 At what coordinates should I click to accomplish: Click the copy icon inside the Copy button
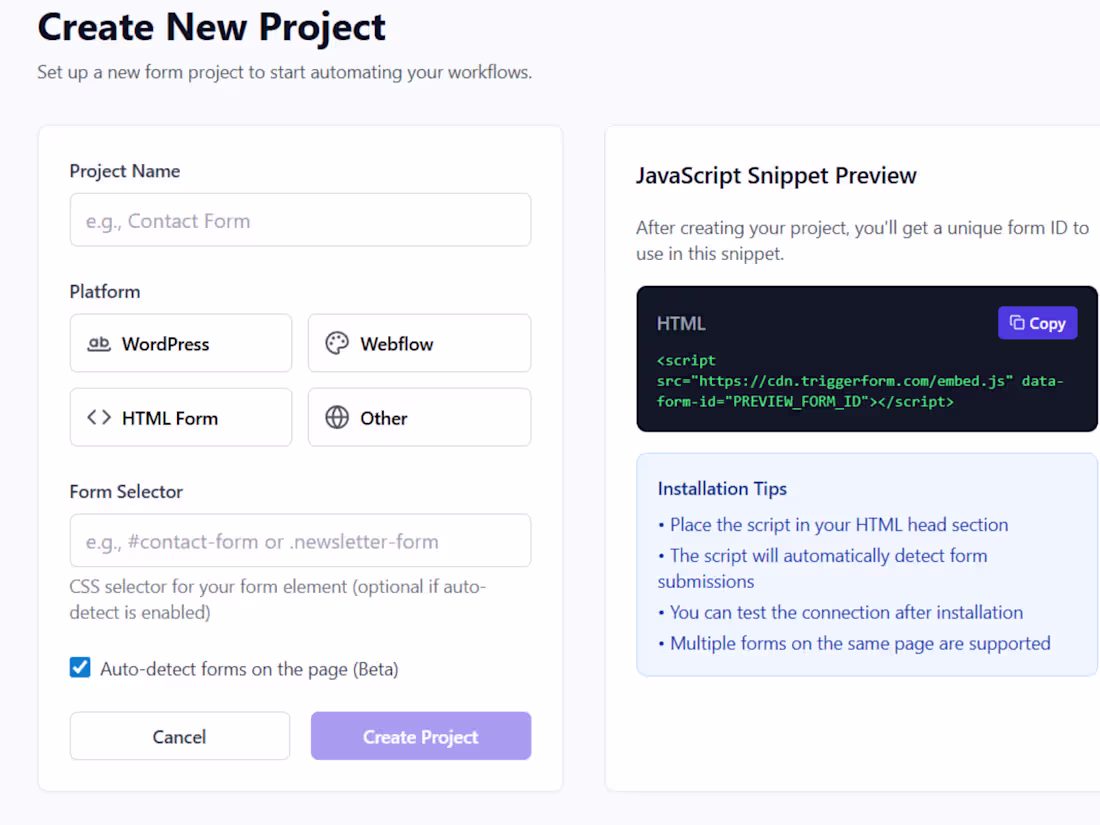click(1017, 322)
